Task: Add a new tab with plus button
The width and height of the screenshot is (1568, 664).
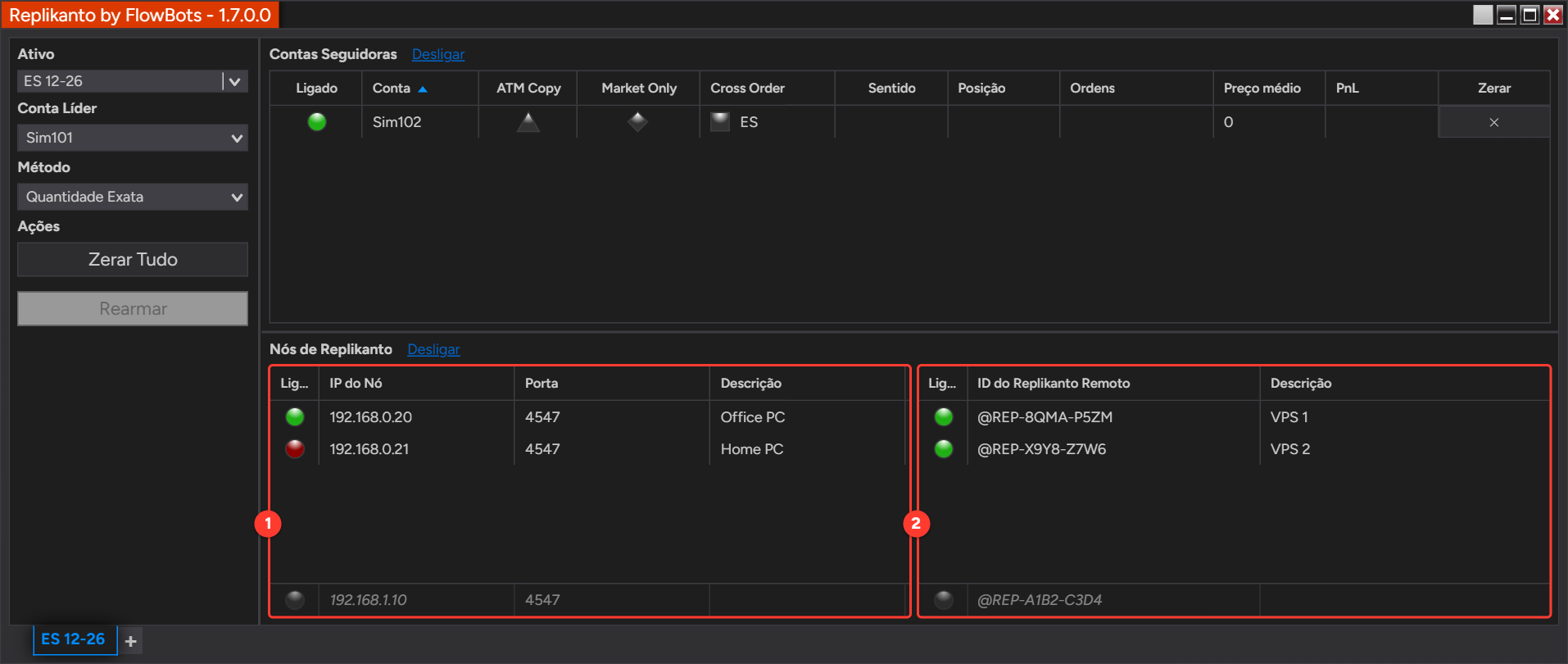Action: point(131,641)
